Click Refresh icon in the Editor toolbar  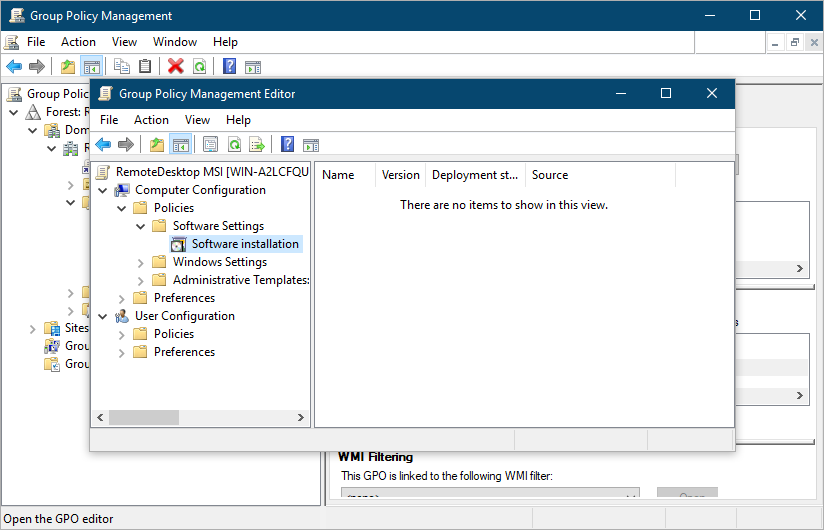(234, 144)
